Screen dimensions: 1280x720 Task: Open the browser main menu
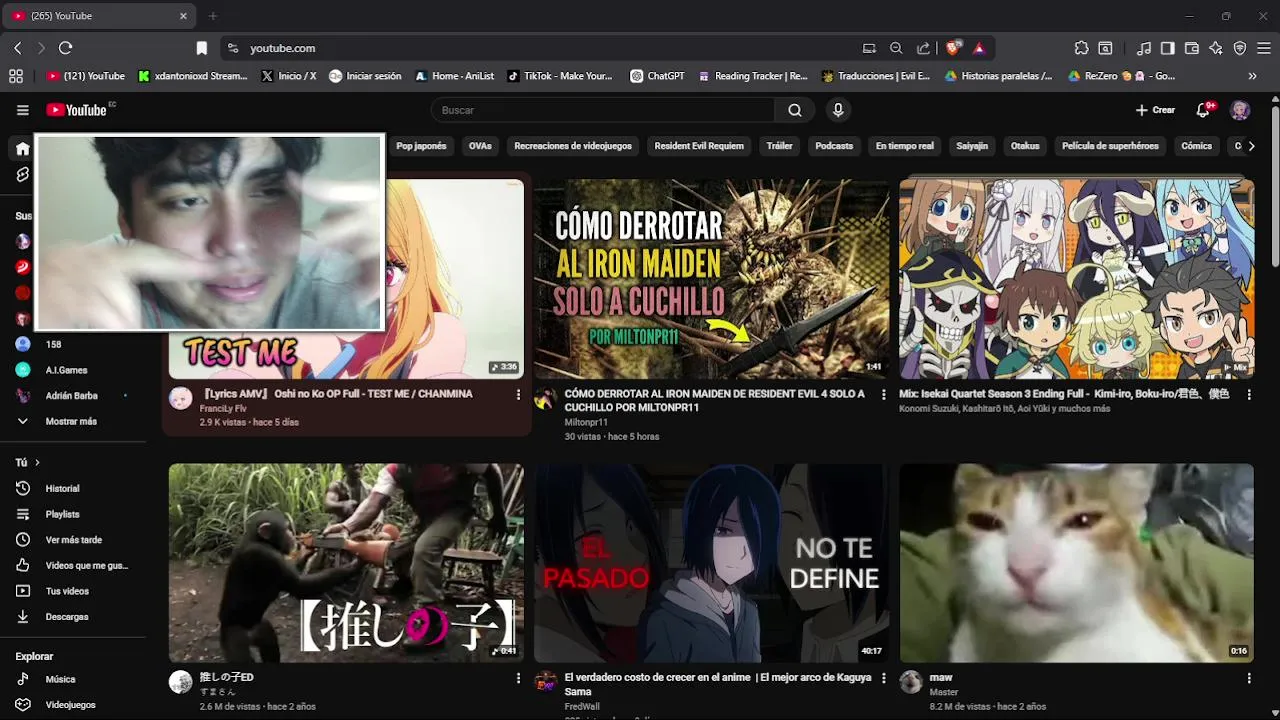click(x=1265, y=48)
